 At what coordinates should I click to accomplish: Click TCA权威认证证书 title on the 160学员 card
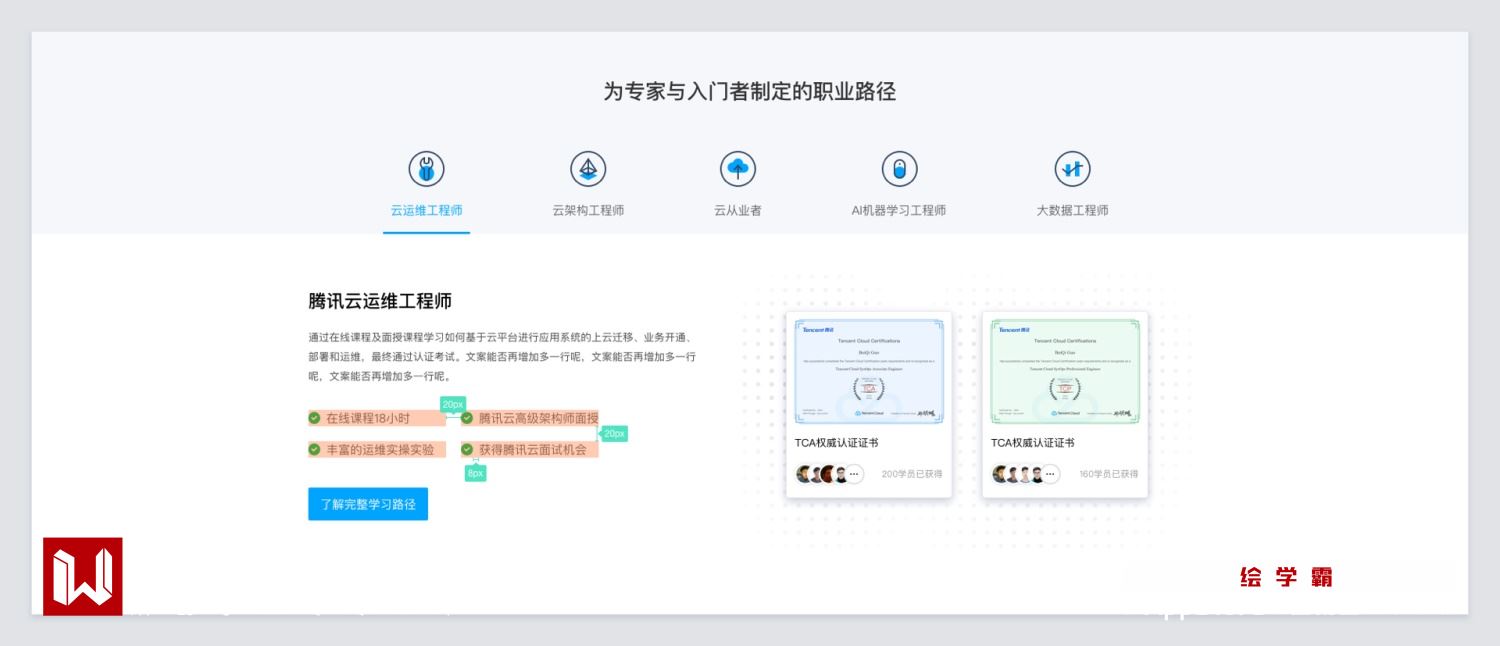coord(1033,442)
